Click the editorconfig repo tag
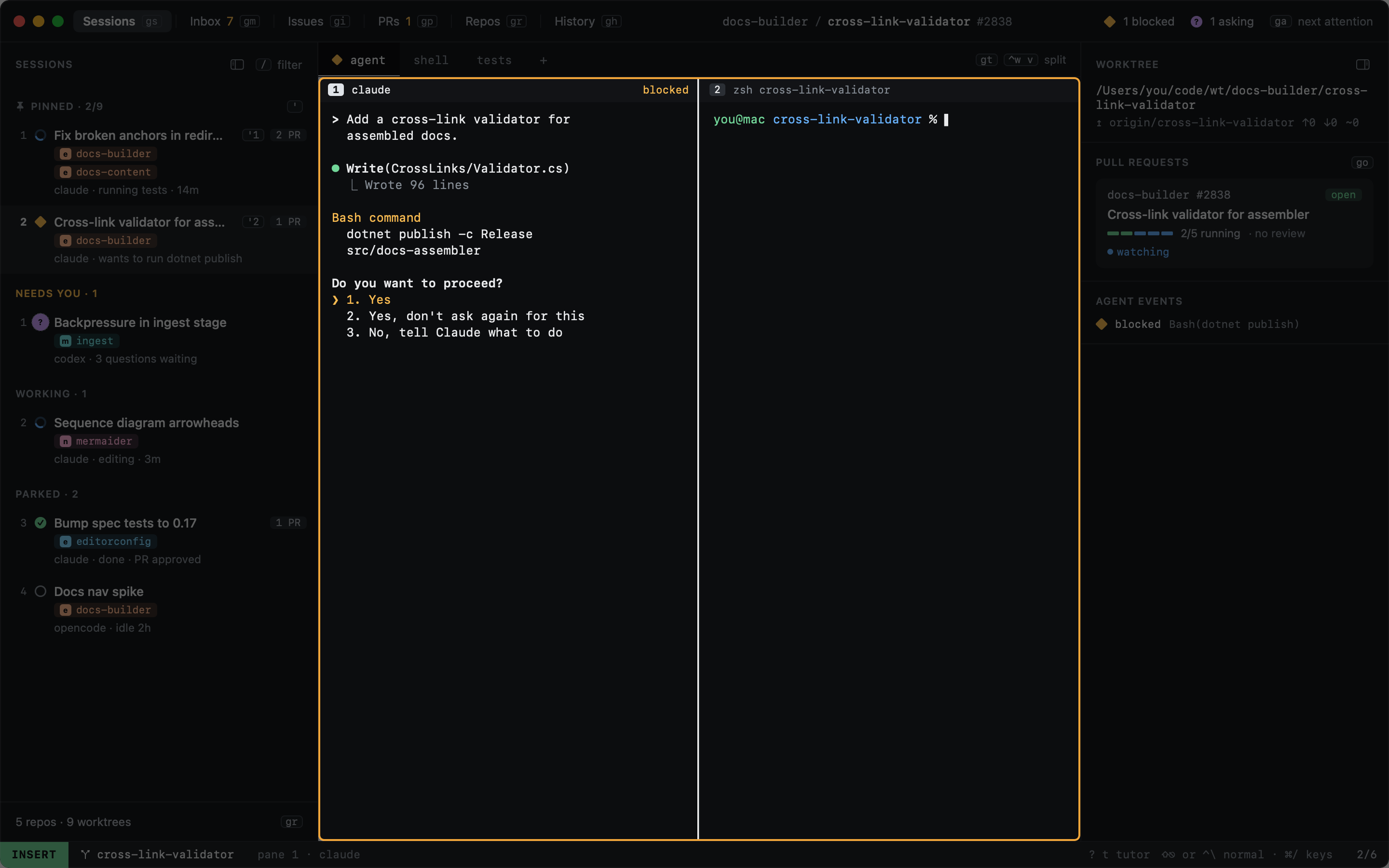 coord(106,541)
